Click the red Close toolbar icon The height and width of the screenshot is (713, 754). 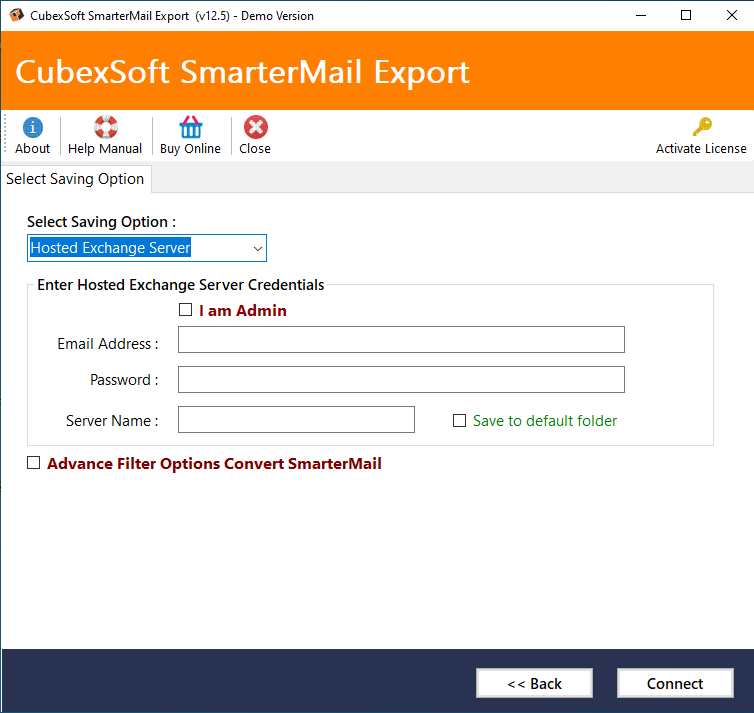coord(255,127)
